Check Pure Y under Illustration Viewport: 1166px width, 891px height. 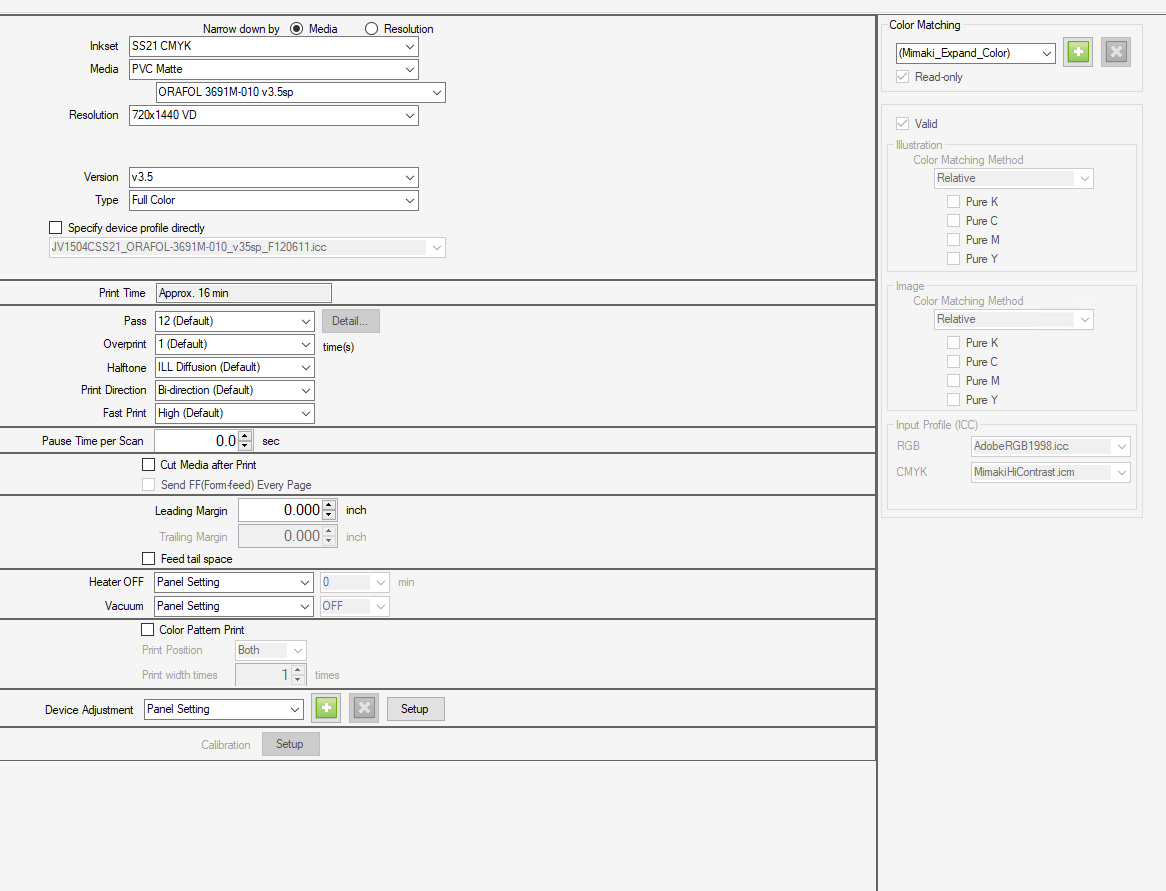953,258
